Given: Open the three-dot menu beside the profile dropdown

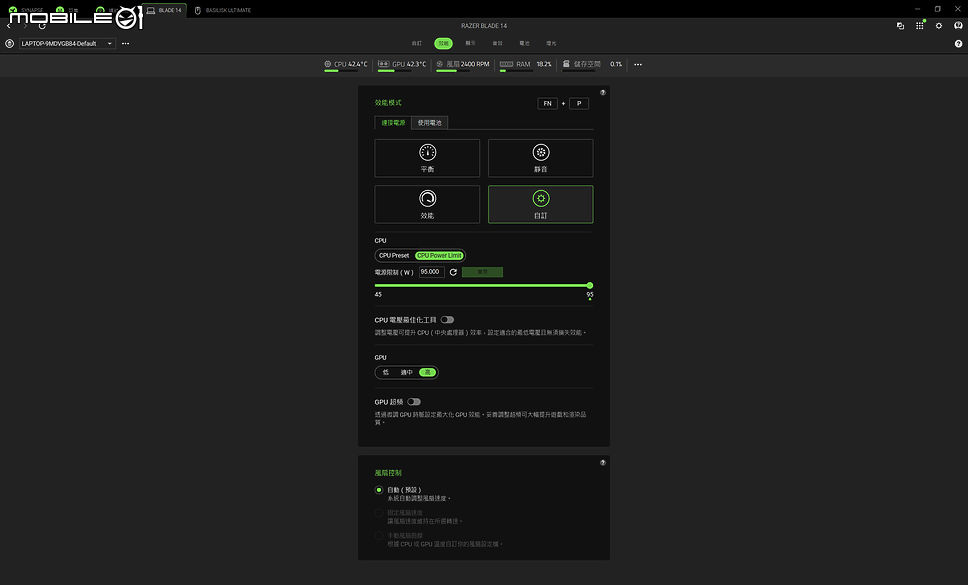Looking at the screenshot, I should pyautogui.click(x=125, y=44).
